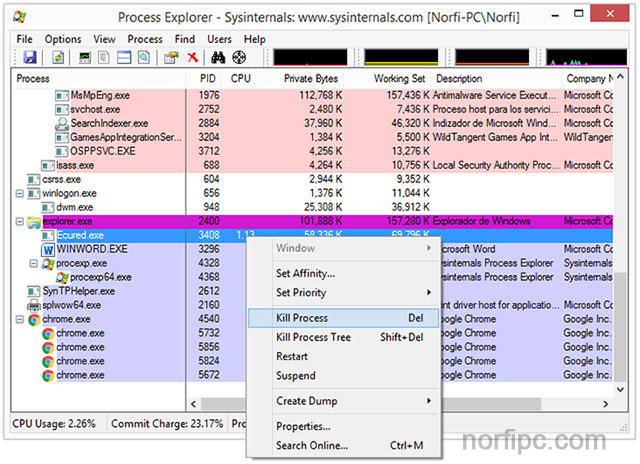
Task: Open the Properties toolbar icon
Action: 171,58
